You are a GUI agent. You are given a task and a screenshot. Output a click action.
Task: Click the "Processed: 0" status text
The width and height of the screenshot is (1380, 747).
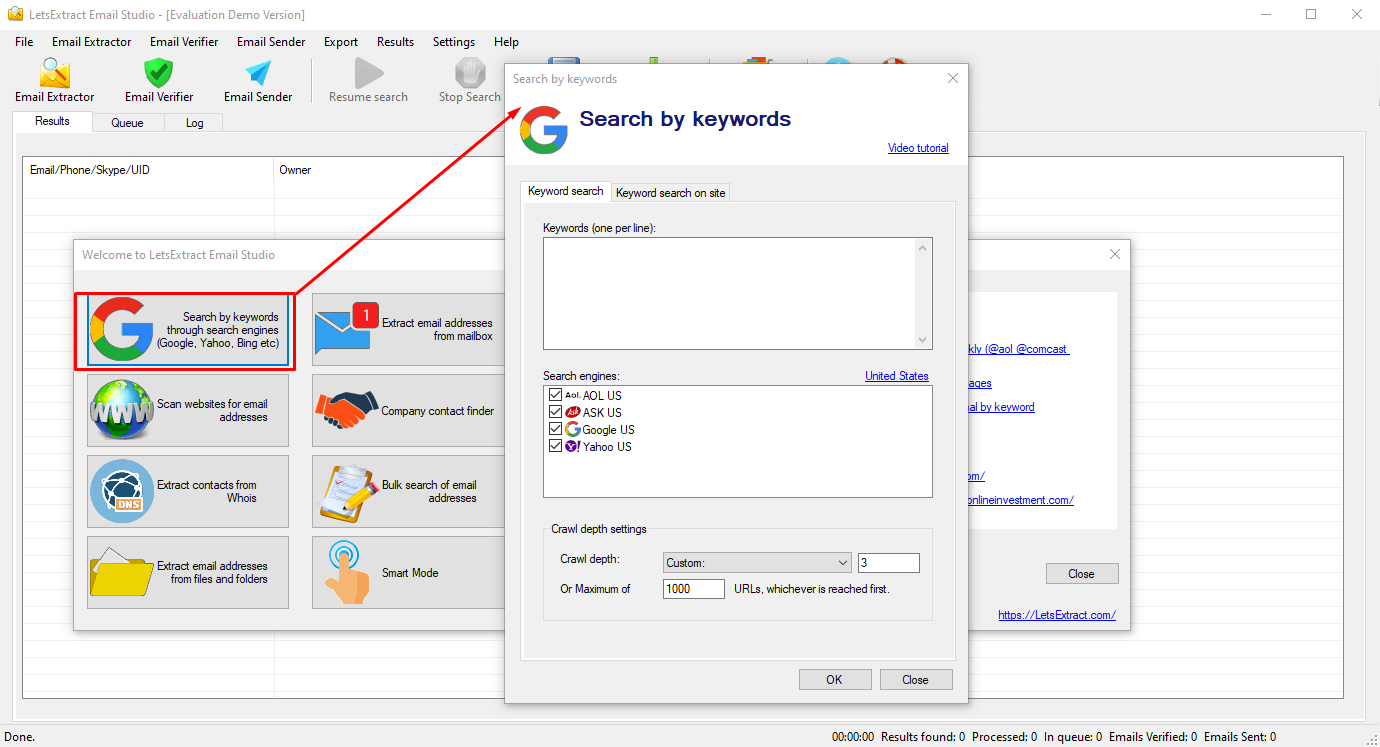coord(1004,737)
